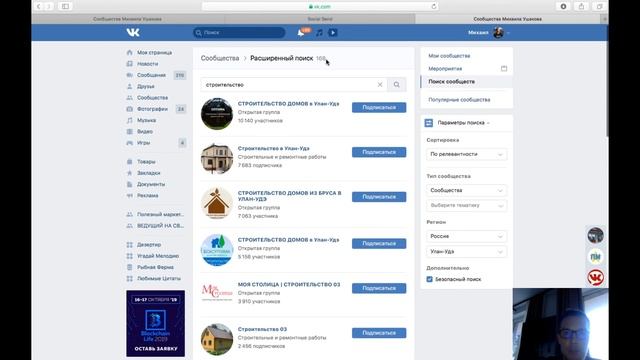640x360 pixels.
Task: Open Любимые Цитаты app in sidebar
Action: 158,278
